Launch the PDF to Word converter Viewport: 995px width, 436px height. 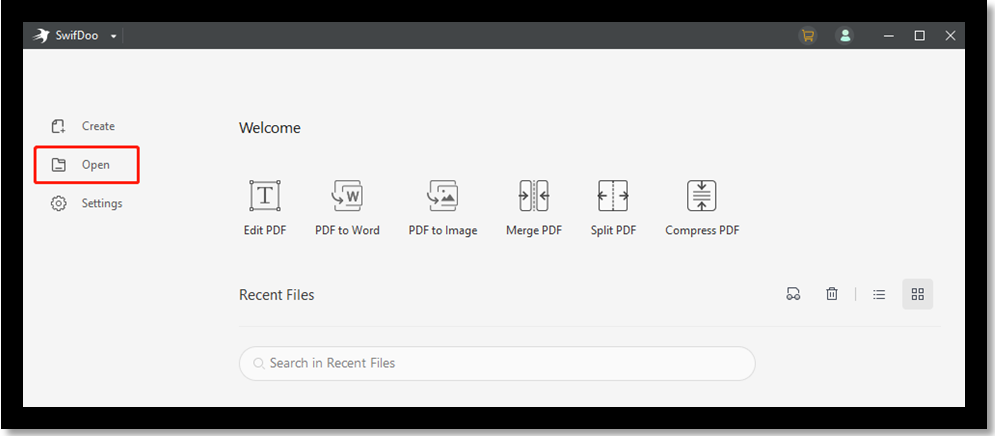point(347,208)
